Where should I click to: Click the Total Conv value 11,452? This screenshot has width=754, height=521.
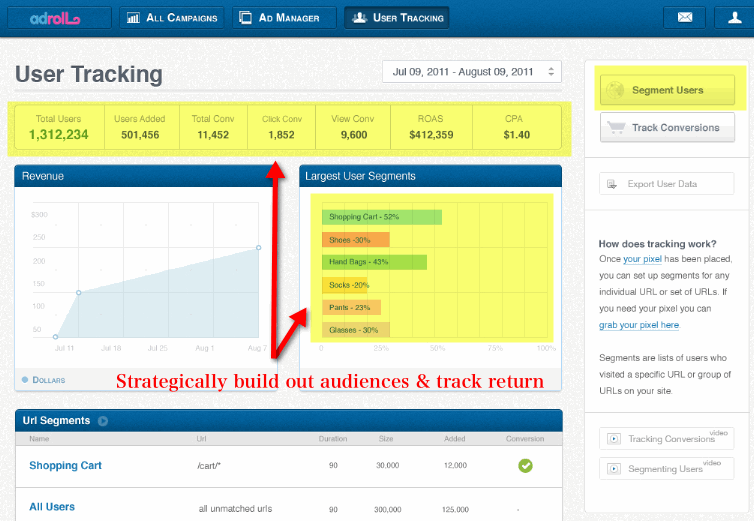click(x=213, y=135)
